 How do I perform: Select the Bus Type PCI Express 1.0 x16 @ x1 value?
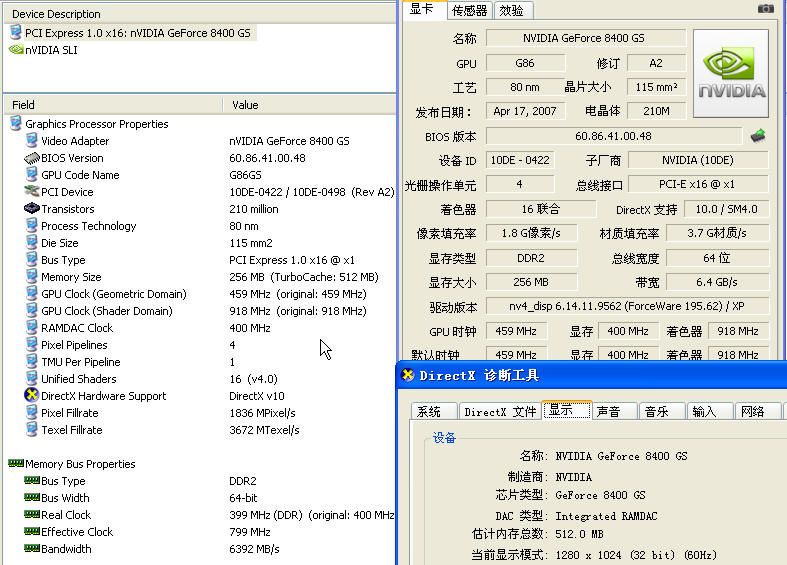(292, 260)
